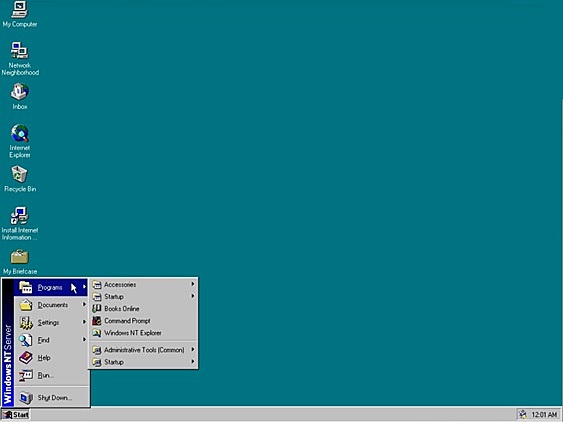Click the Books Online icon

pyautogui.click(x=97, y=309)
